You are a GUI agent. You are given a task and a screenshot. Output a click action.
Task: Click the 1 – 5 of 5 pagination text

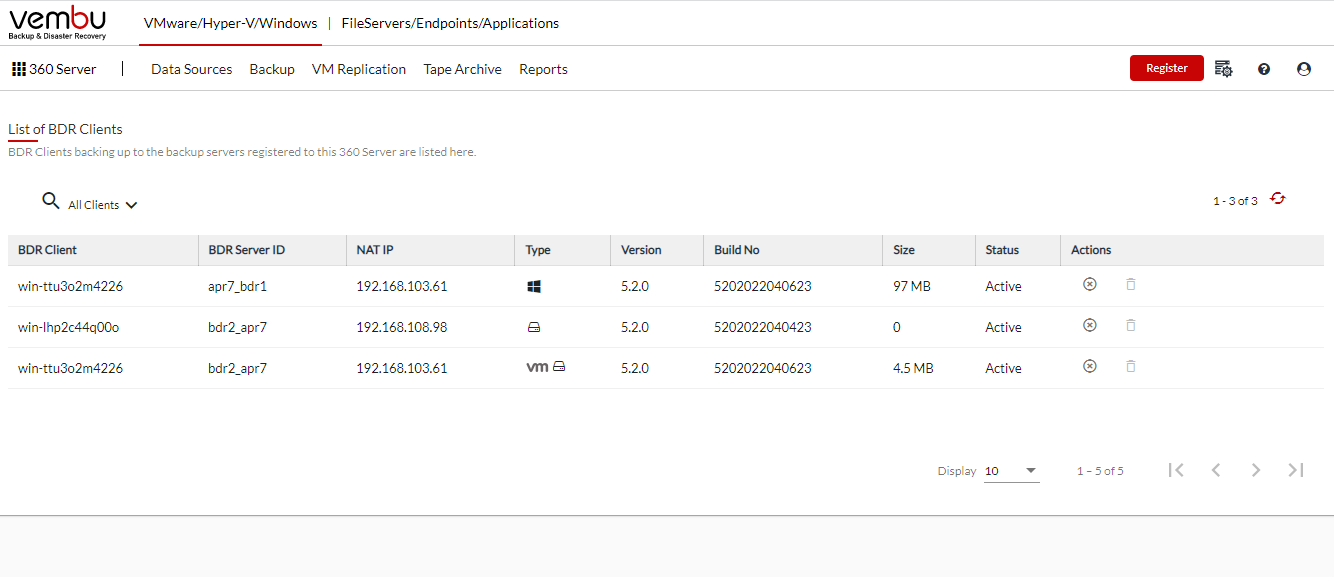click(1100, 471)
